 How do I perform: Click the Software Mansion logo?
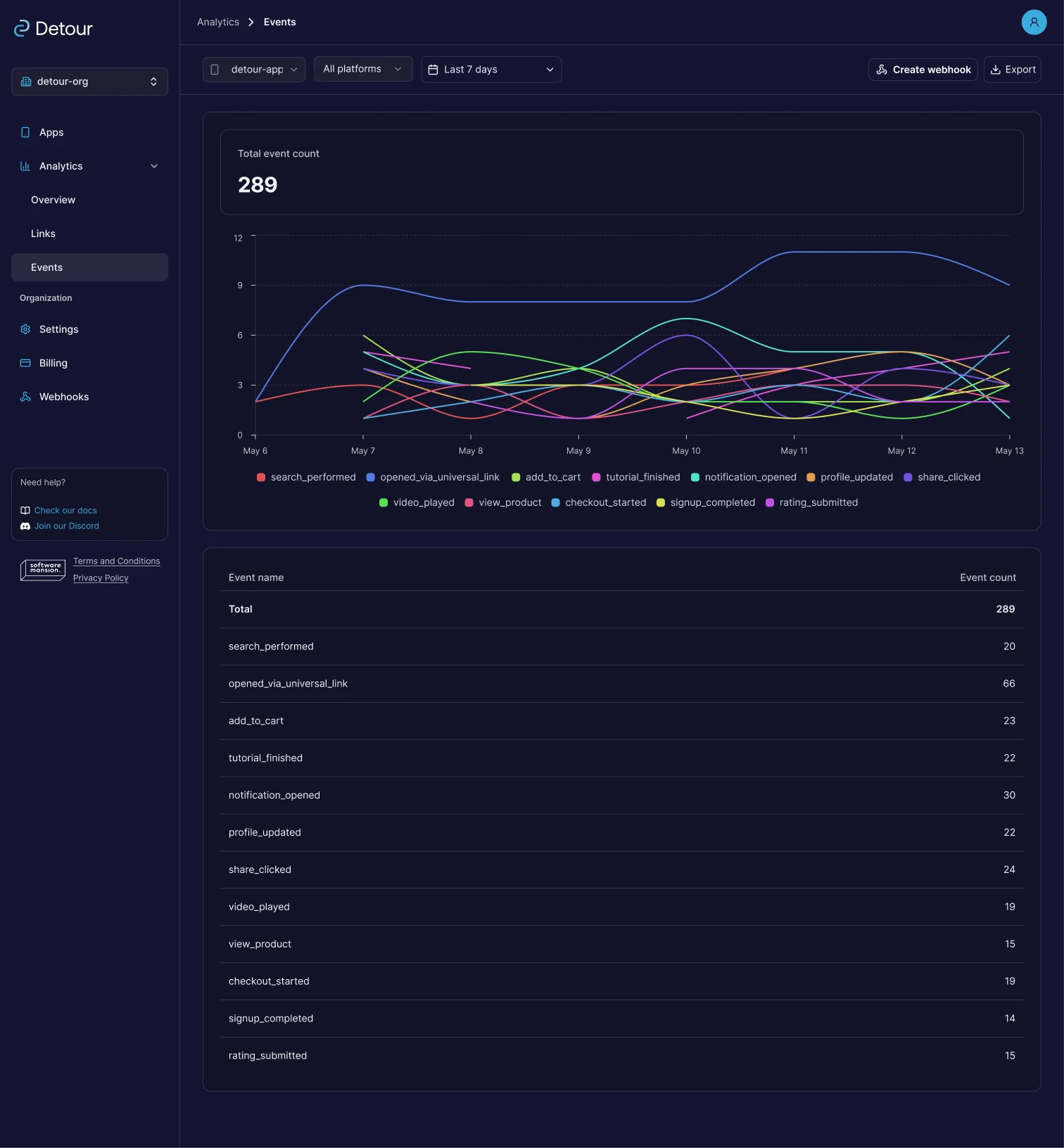(43, 570)
